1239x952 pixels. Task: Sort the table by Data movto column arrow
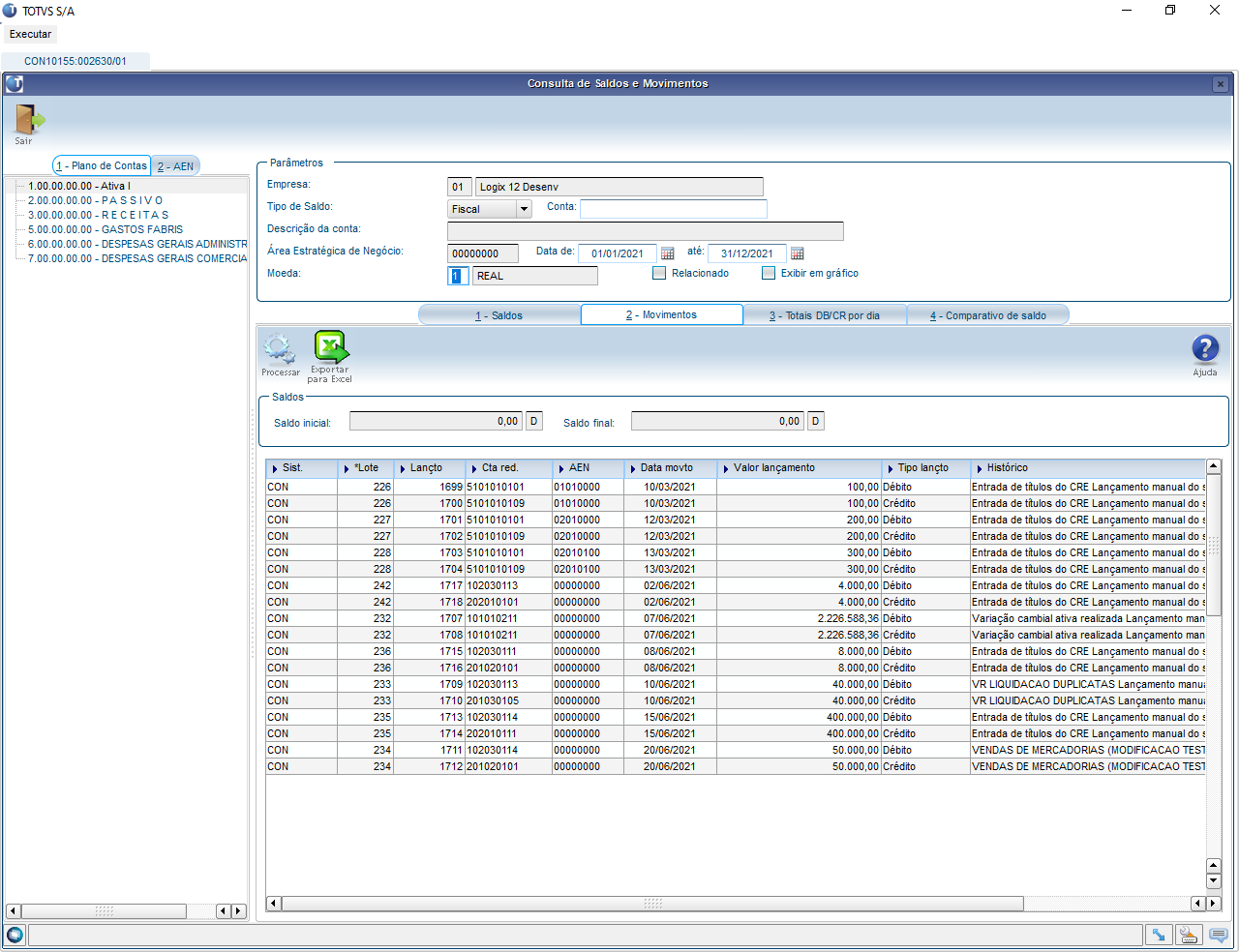[x=633, y=469]
